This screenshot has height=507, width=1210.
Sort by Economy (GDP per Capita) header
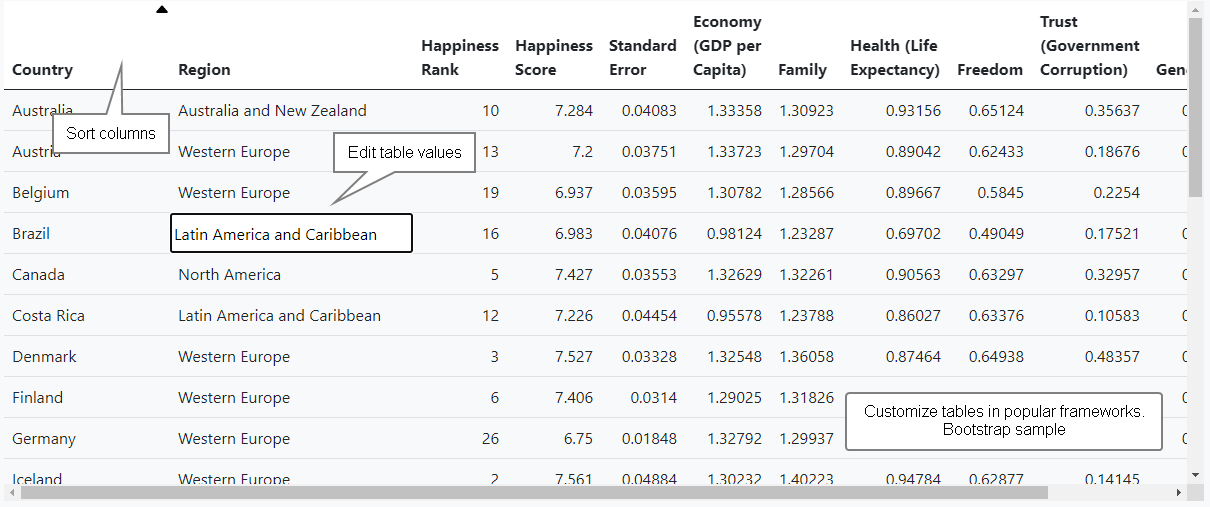tap(727, 46)
